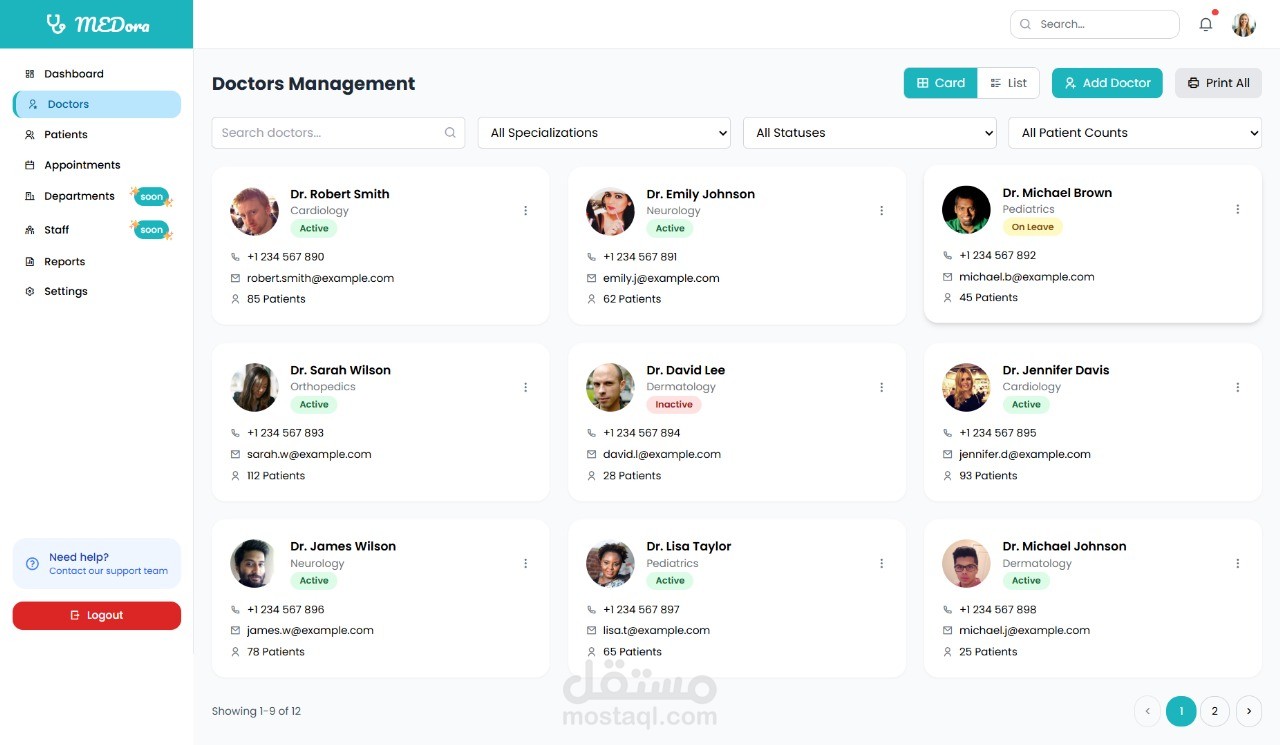This screenshot has height=745, width=1280.
Task: Open Appointments in the sidebar
Action: (96, 165)
